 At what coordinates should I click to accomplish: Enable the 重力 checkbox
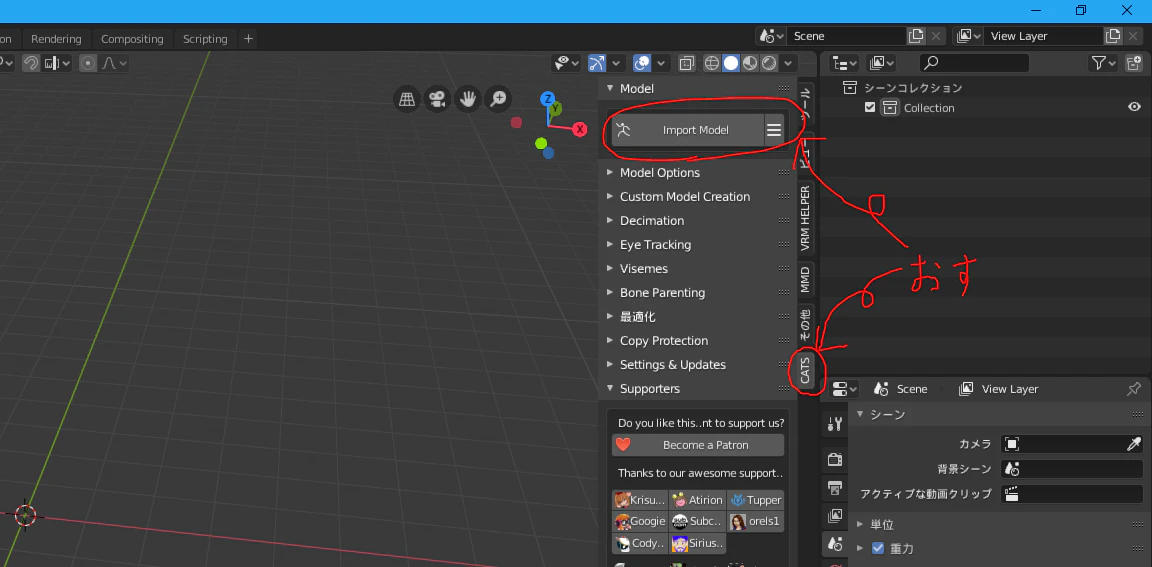click(x=877, y=548)
